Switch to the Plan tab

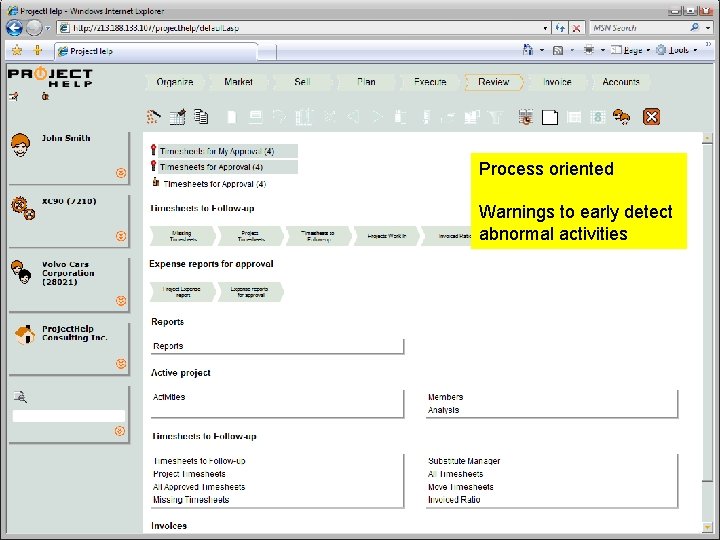coord(366,82)
